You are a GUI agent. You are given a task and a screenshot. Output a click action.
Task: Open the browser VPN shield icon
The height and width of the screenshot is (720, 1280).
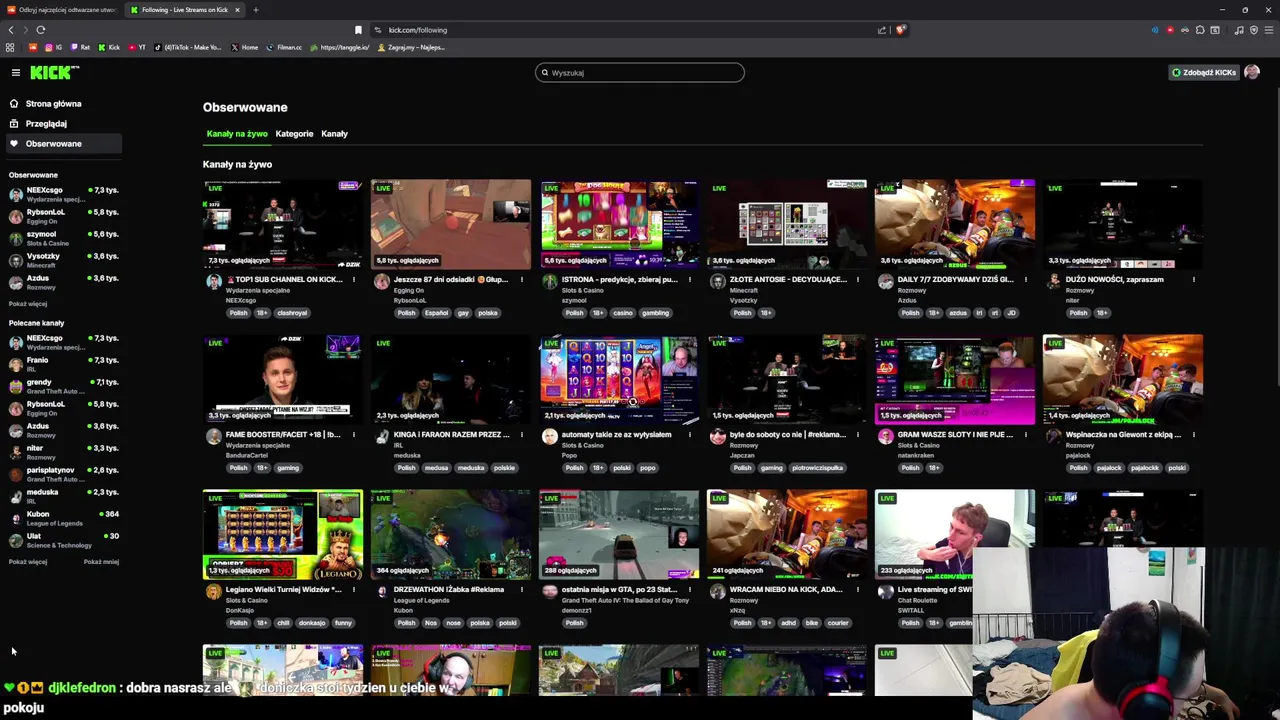click(1254, 30)
